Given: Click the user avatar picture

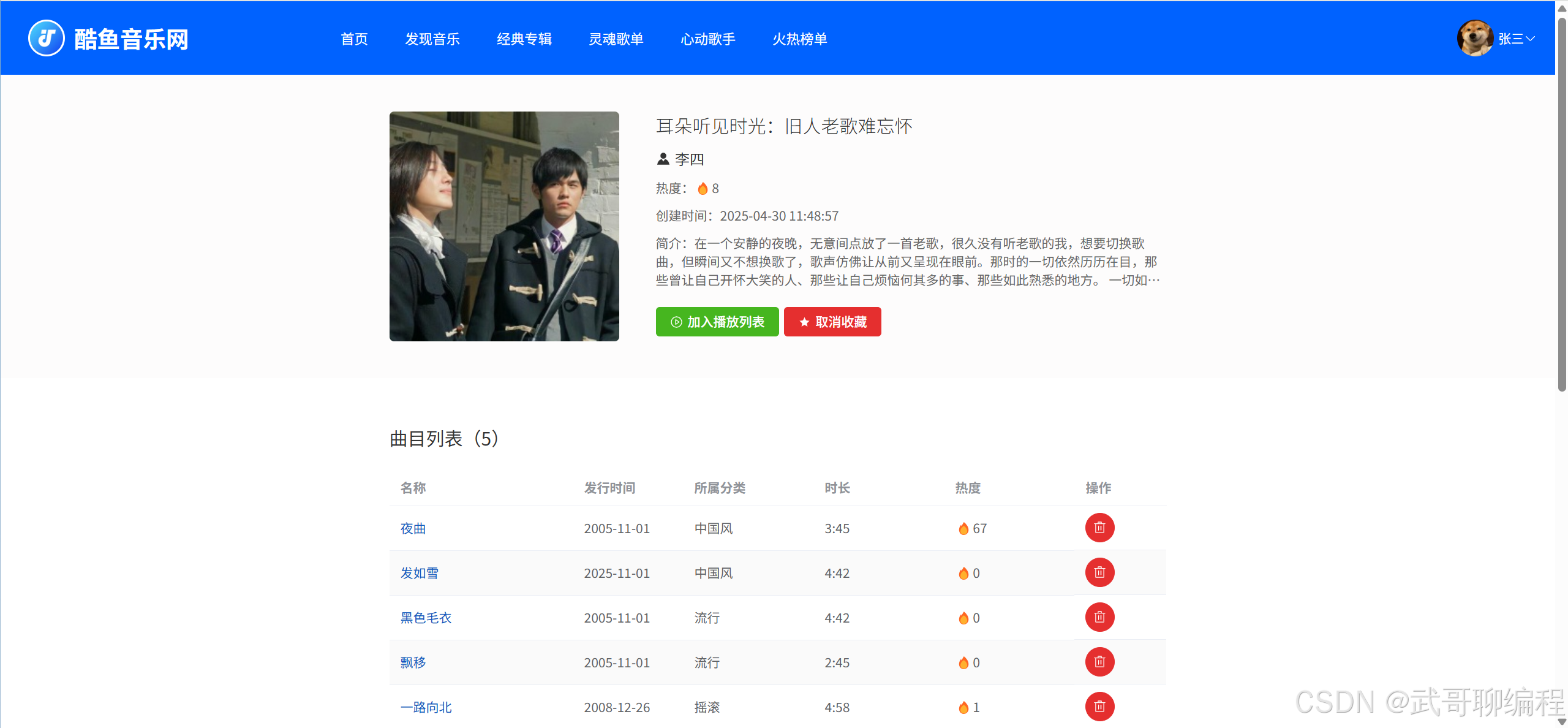Looking at the screenshot, I should 1475,38.
